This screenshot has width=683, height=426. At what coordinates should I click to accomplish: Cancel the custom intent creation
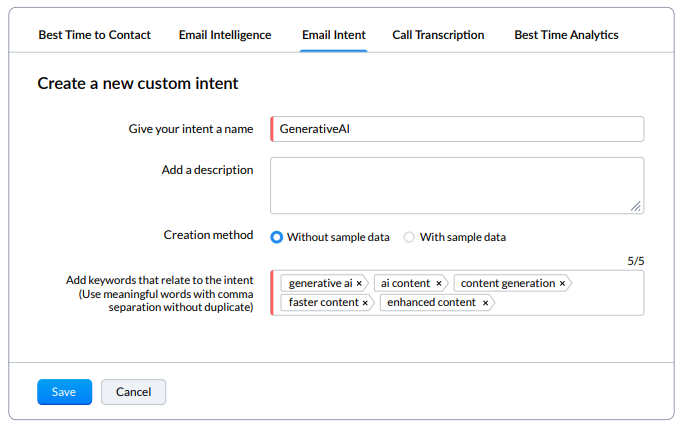133,392
